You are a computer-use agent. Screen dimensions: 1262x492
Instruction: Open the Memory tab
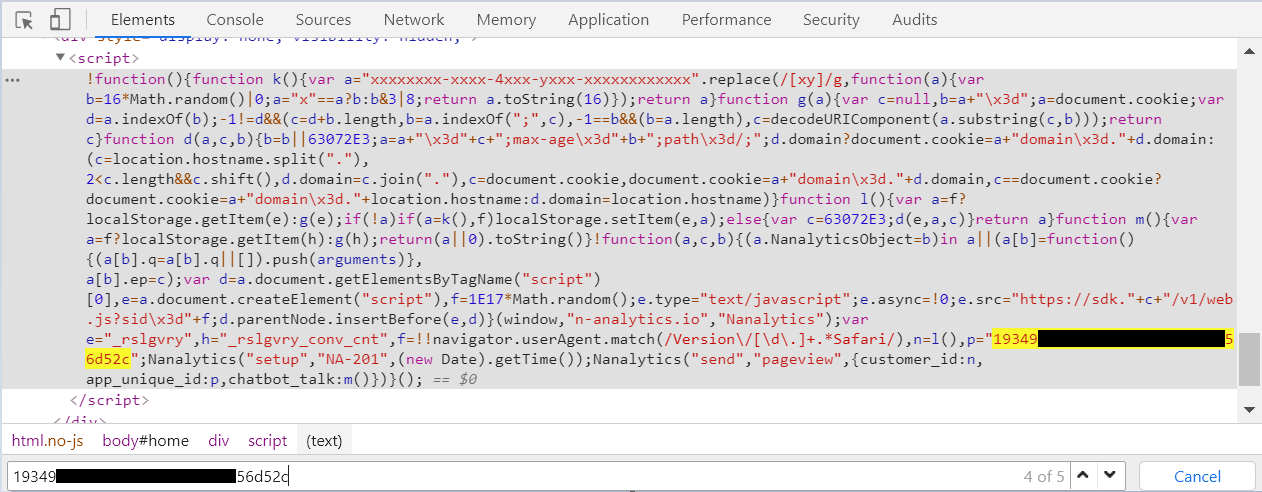[x=506, y=20]
